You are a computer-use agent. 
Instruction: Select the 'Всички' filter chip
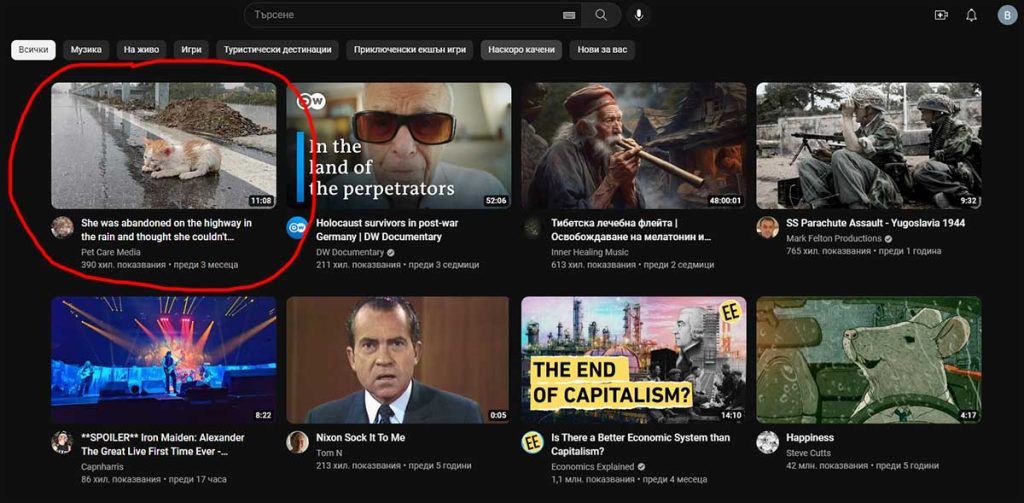point(33,50)
